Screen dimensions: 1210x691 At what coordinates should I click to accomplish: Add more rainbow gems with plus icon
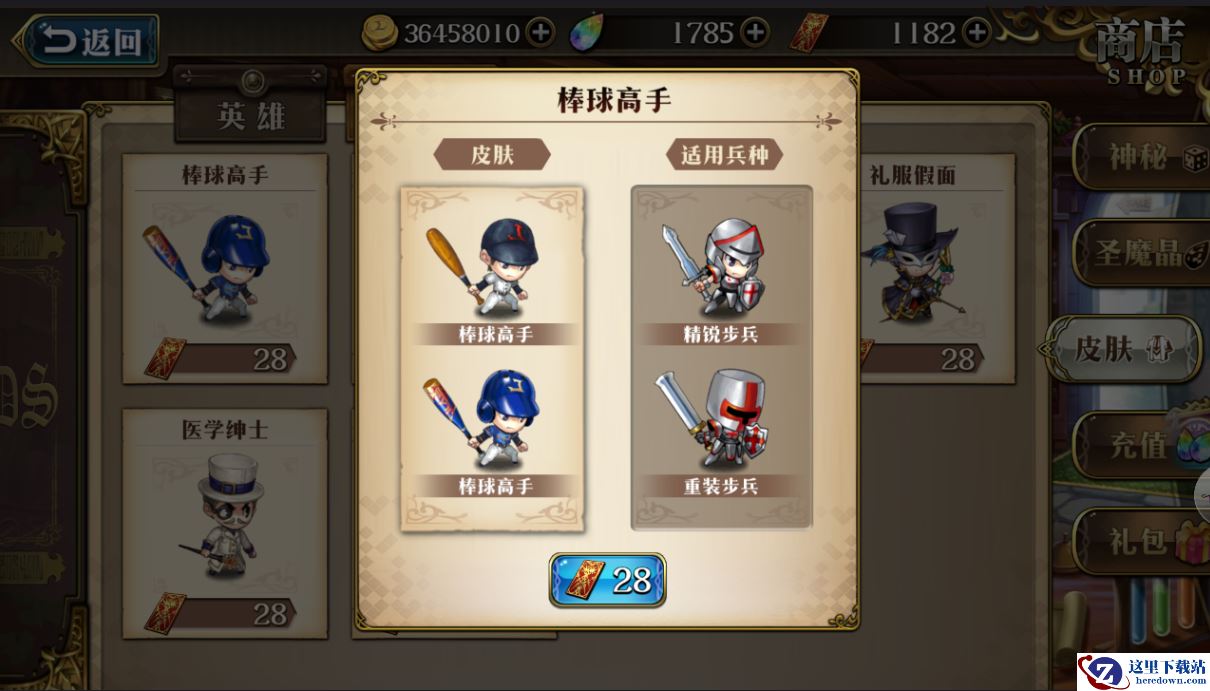click(755, 33)
